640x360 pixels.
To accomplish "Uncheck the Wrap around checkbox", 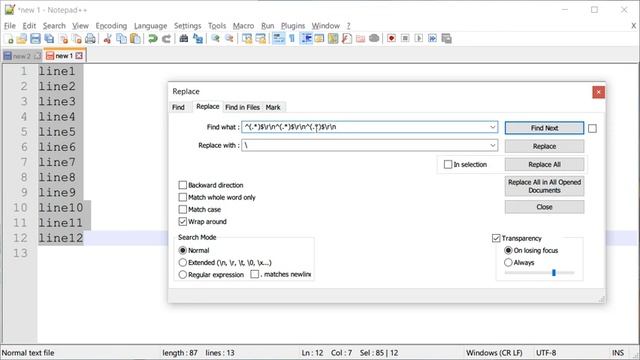I will pos(182,222).
